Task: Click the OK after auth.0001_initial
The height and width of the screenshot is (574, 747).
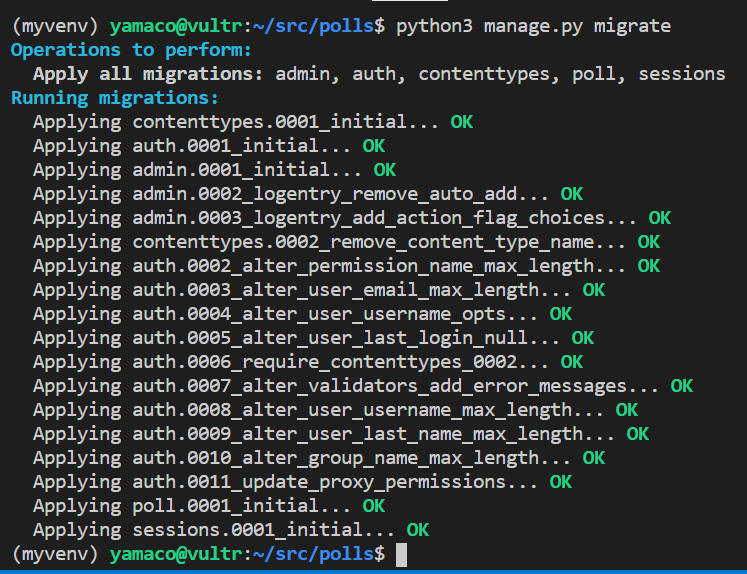Action: (x=374, y=146)
